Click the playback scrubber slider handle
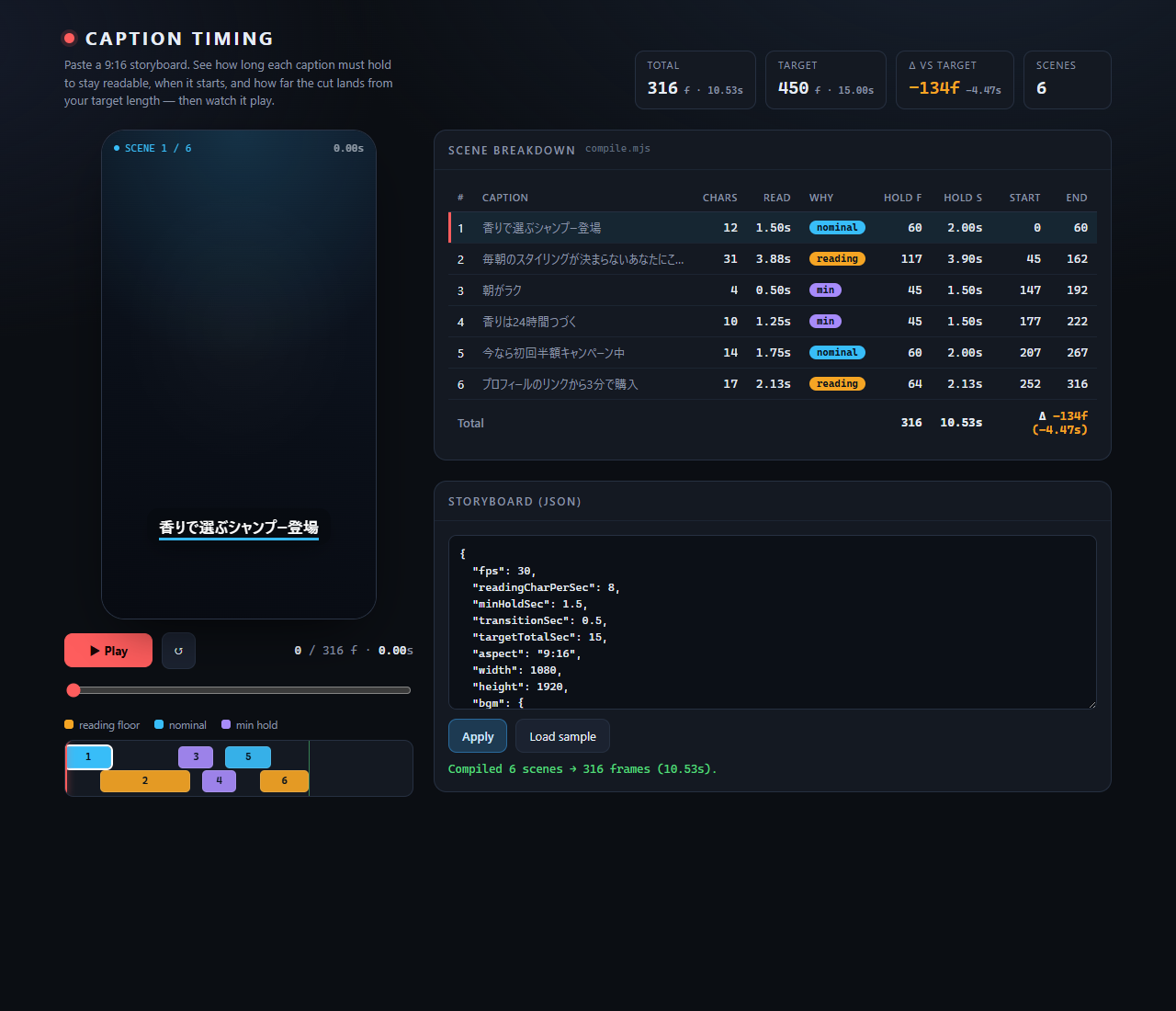Image resolution: width=1176 pixels, height=1011 pixels. (x=73, y=690)
